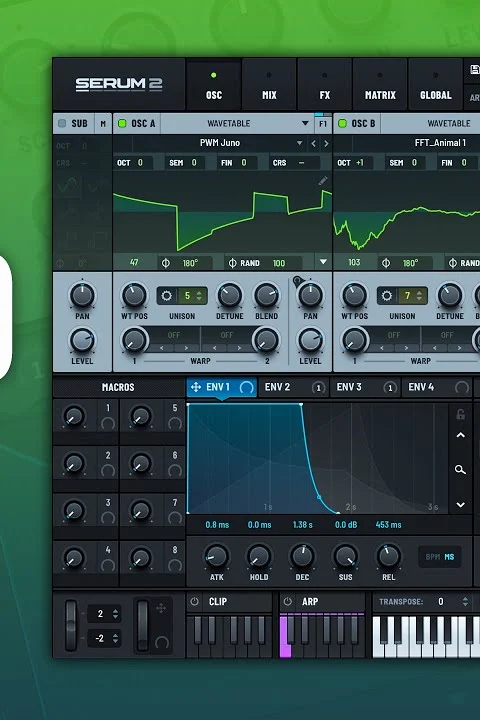Click the ATK envelope knob

216,556
